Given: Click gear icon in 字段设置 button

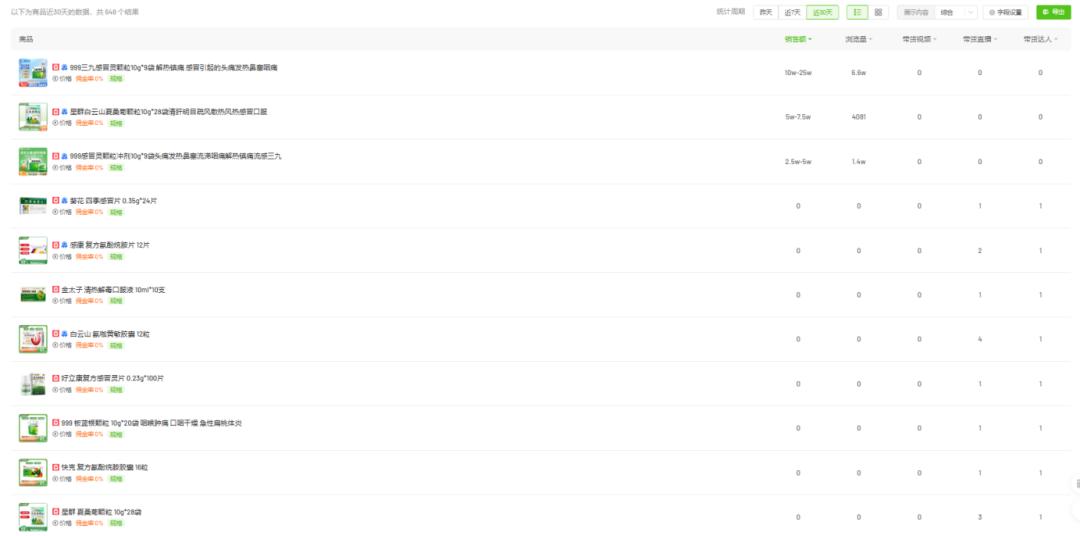Looking at the screenshot, I should click(992, 12).
